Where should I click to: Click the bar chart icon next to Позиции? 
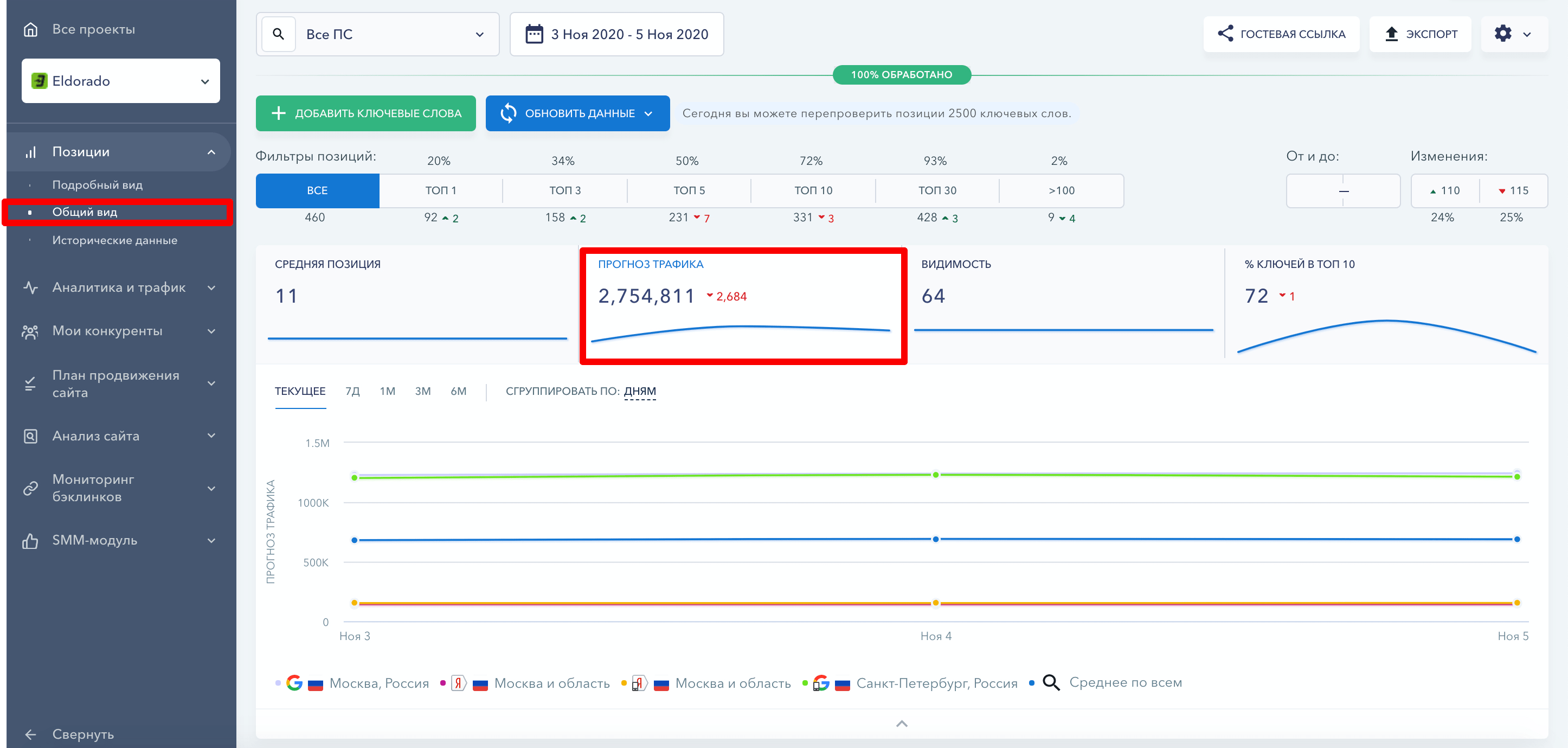[30, 152]
